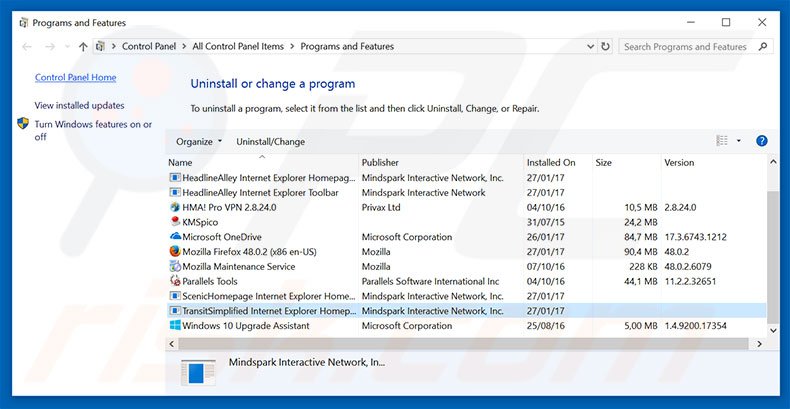Open View installed updates link

80,105
